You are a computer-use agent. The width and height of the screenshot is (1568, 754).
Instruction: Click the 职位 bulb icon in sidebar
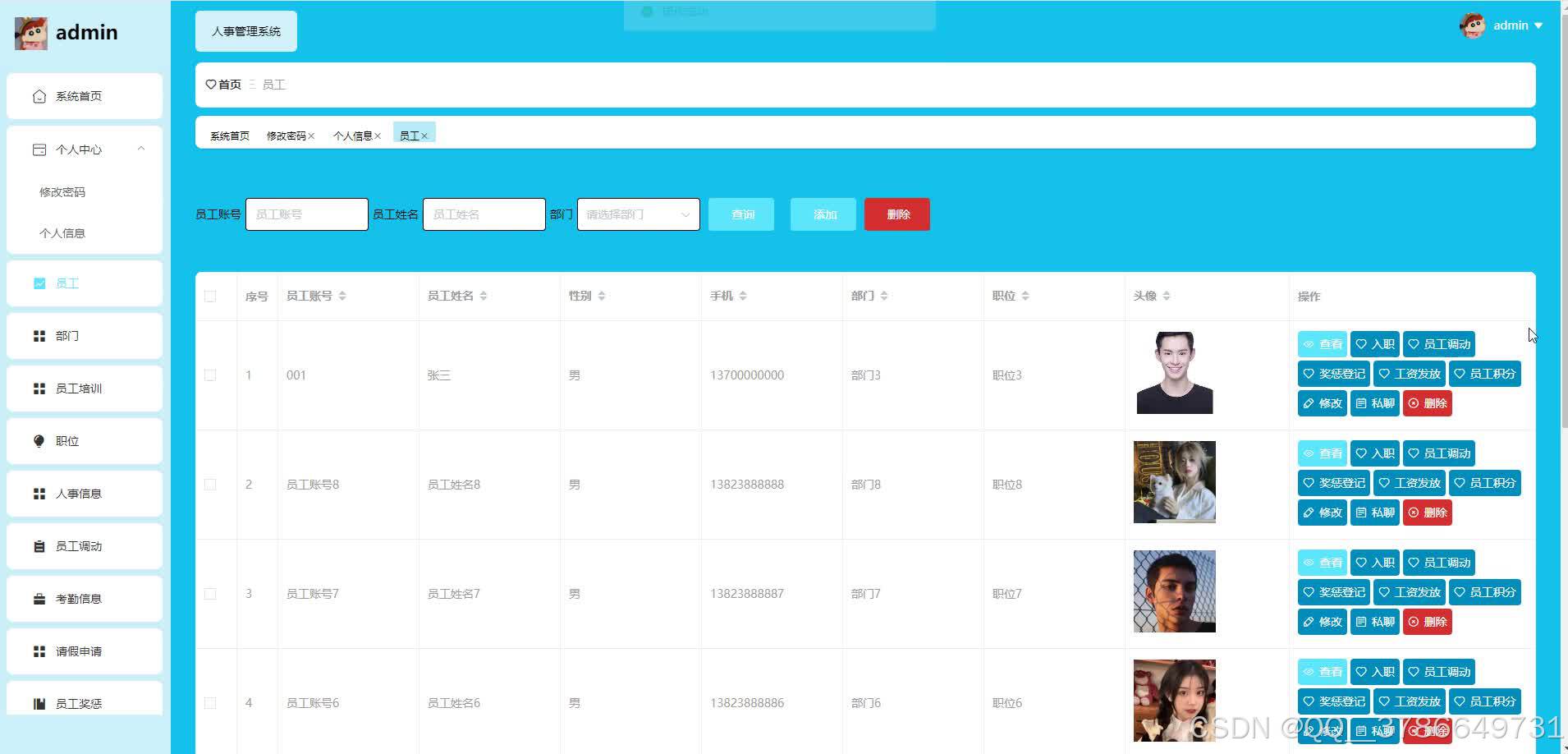39,441
